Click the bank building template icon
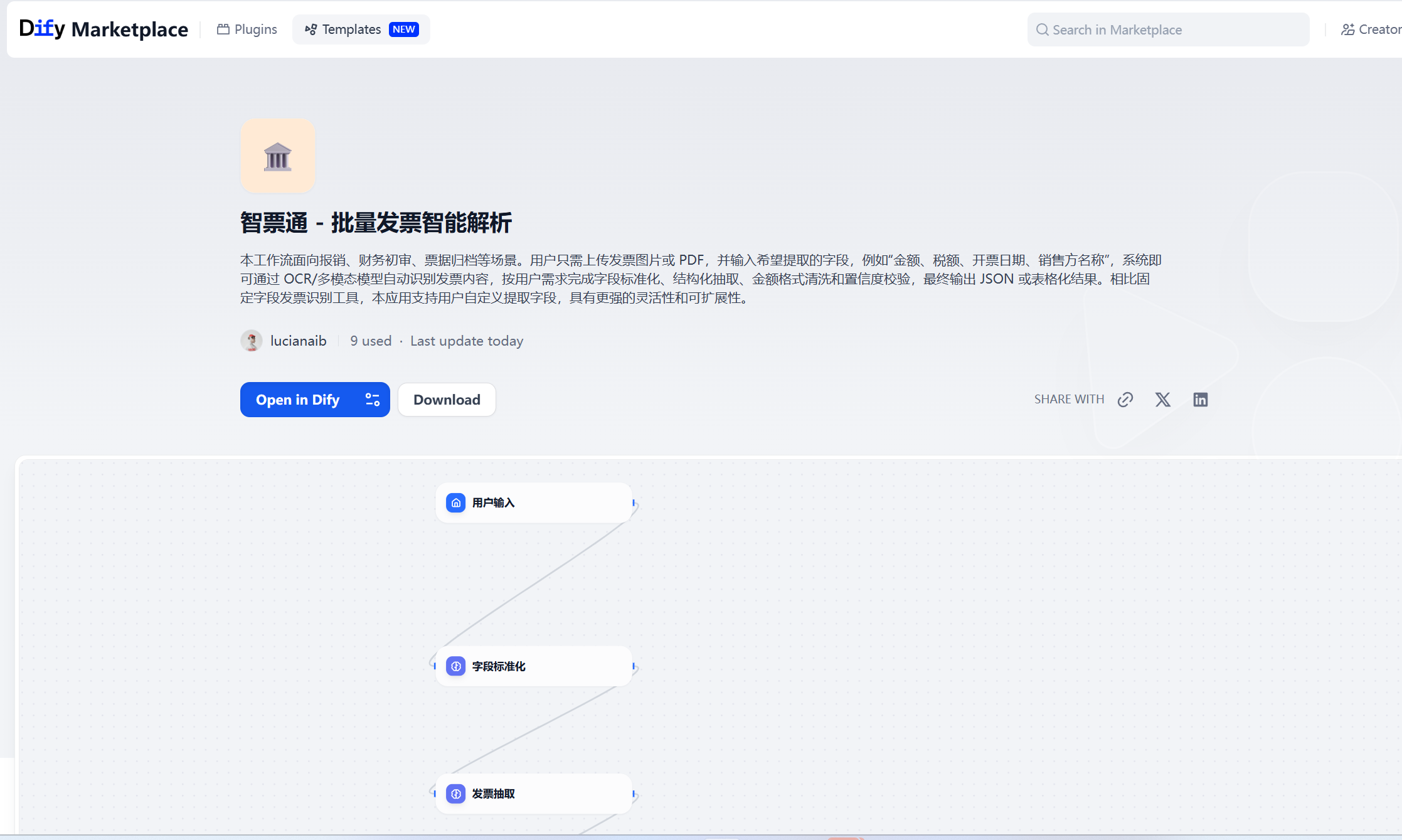 (x=277, y=156)
